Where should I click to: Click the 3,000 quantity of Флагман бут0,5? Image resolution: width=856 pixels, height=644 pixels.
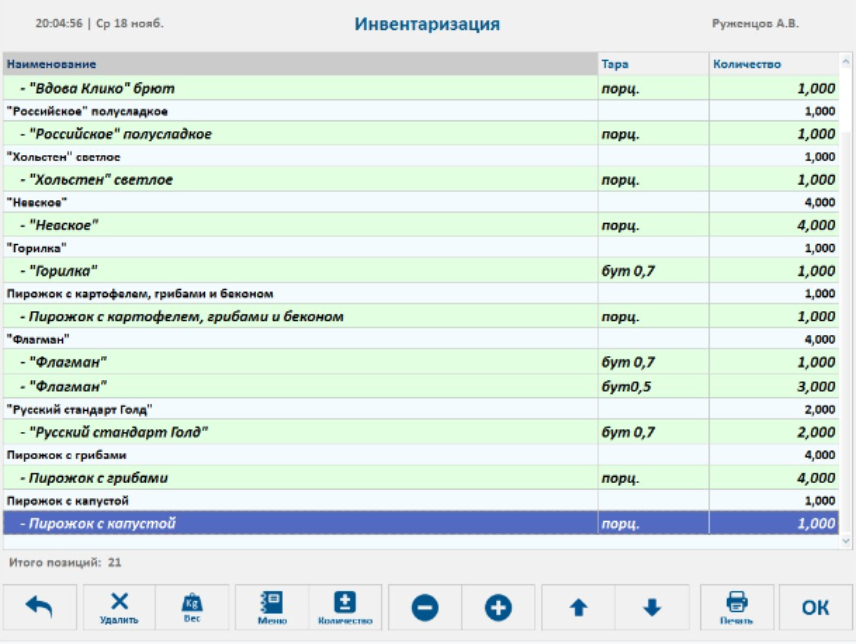774,386
